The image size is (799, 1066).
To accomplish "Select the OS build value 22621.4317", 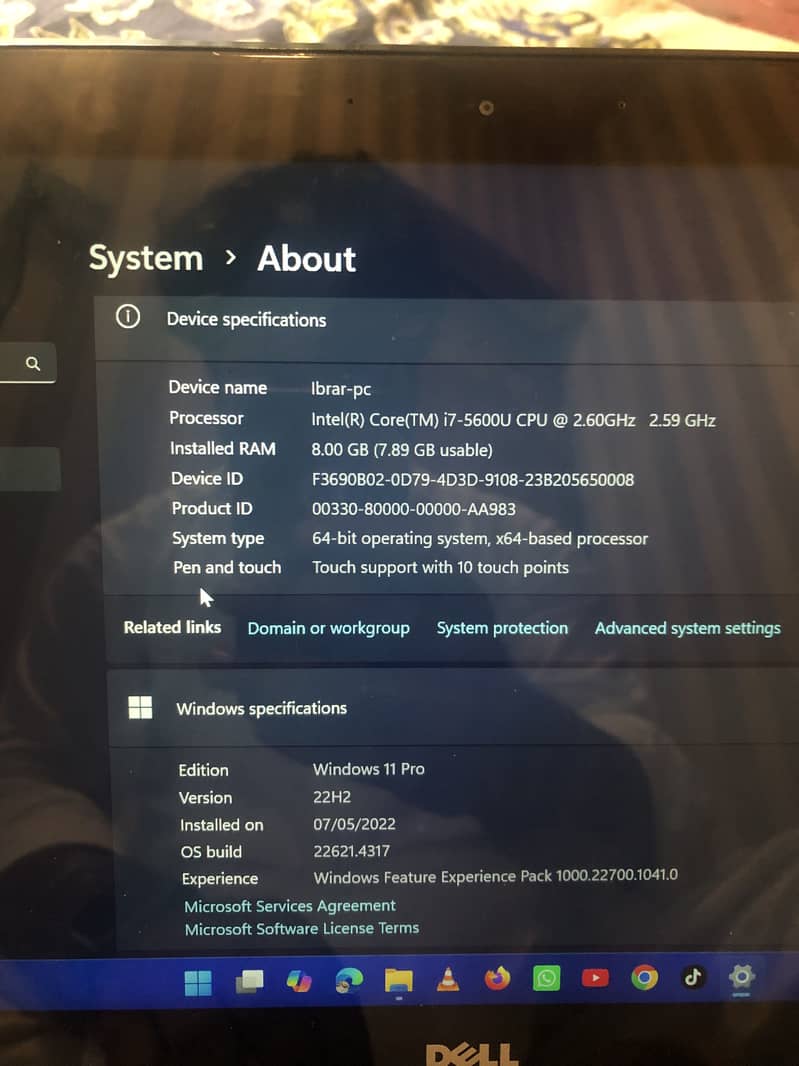I will point(352,851).
